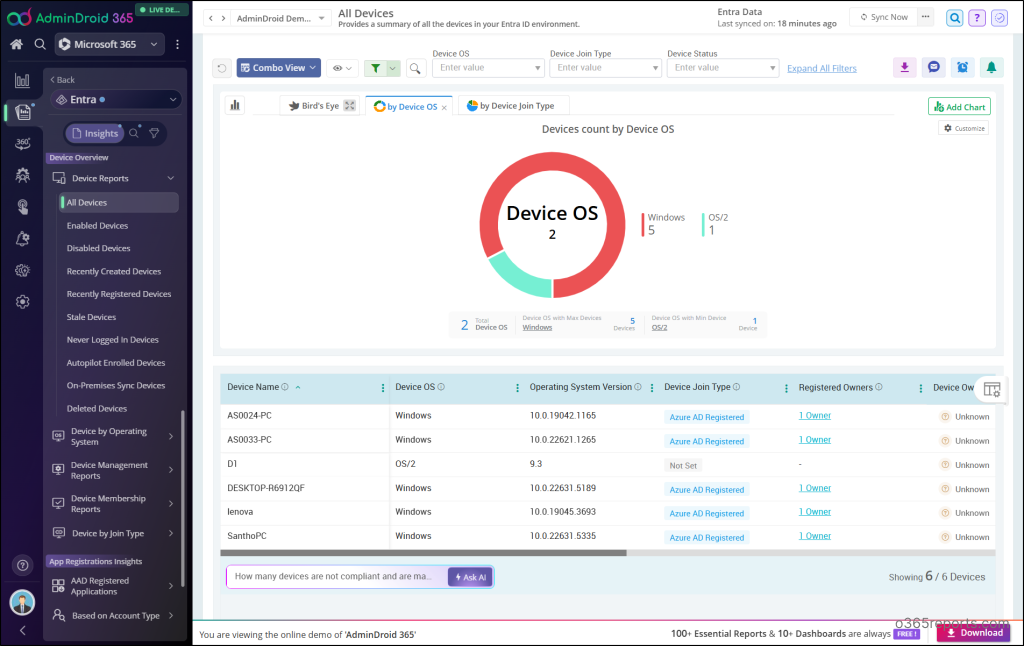Open the Enabled Devices report
Image resolution: width=1024 pixels, height=646 pixels.
(x=97, y=226)
